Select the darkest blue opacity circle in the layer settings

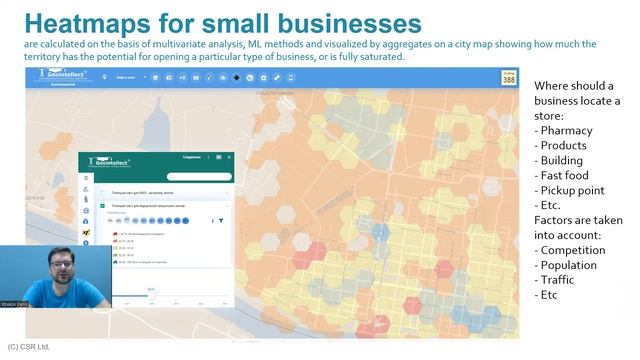point(185,221)
